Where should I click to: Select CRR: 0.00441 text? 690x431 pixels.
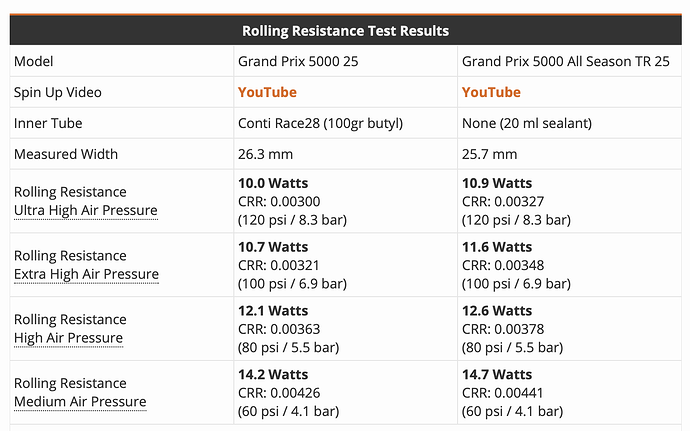tap(503, 393)
